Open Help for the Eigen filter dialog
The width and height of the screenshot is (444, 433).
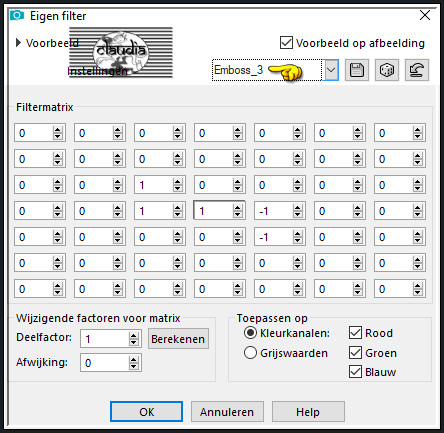[x=308, y=412]
